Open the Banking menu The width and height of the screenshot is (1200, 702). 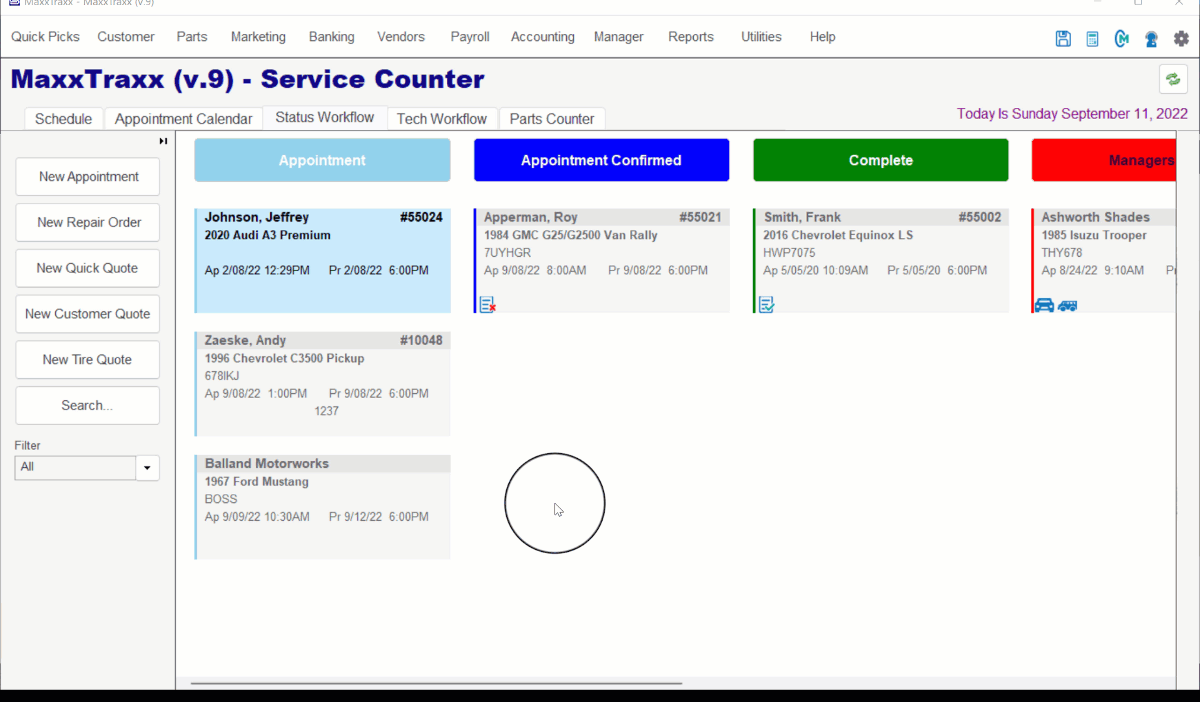(x=332, y=37)
